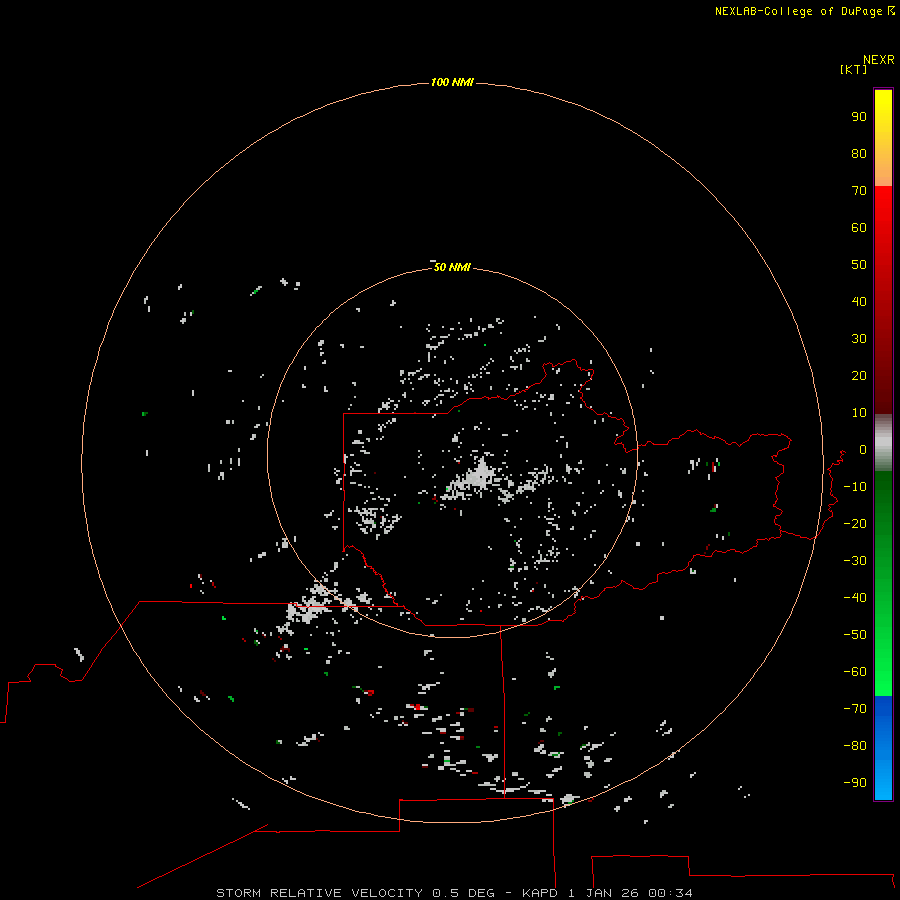Click the -10 value on the velocity scale
Viewport: 900px width, 900px height.
(855, 487)
